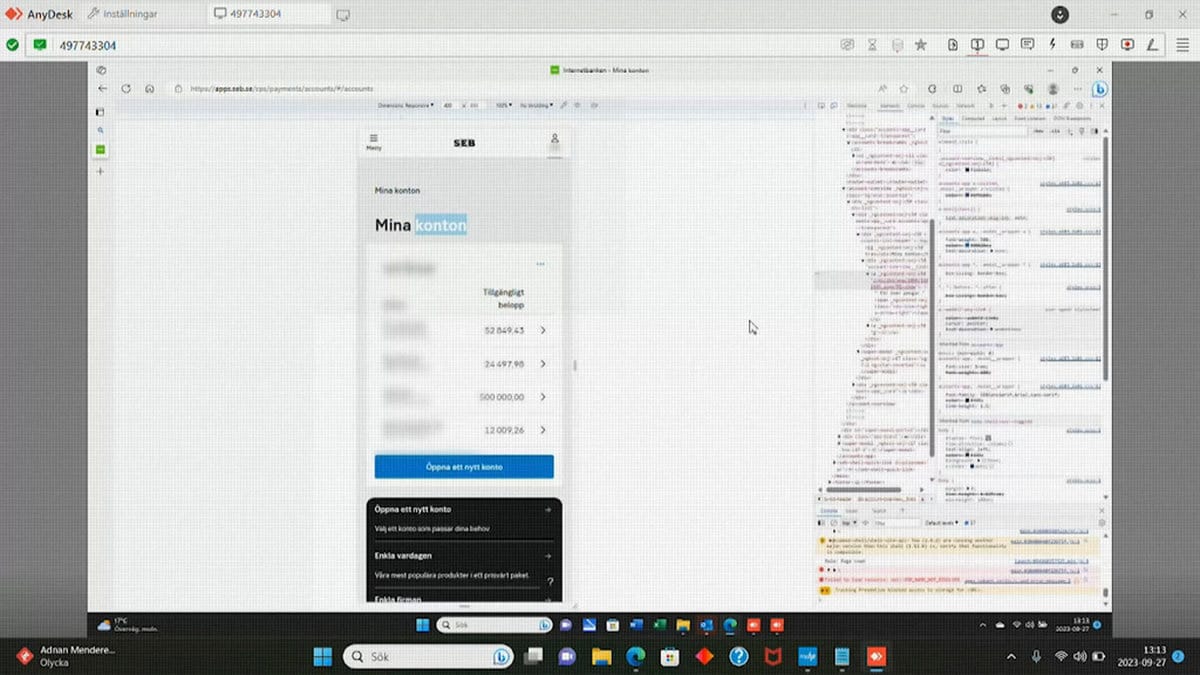This screenshot has width=1200, height=675.
Task: Click the AnyDesk whiteboard pen icon
Action: point(1152,45)
